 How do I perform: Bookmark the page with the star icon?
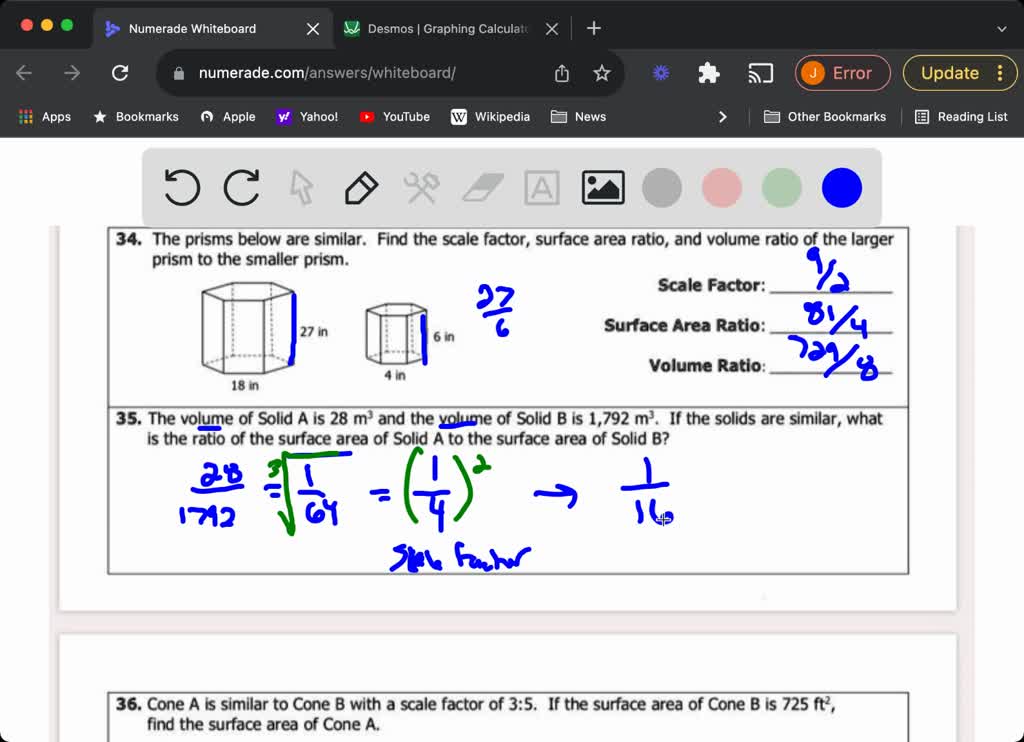tap(600, 73)
